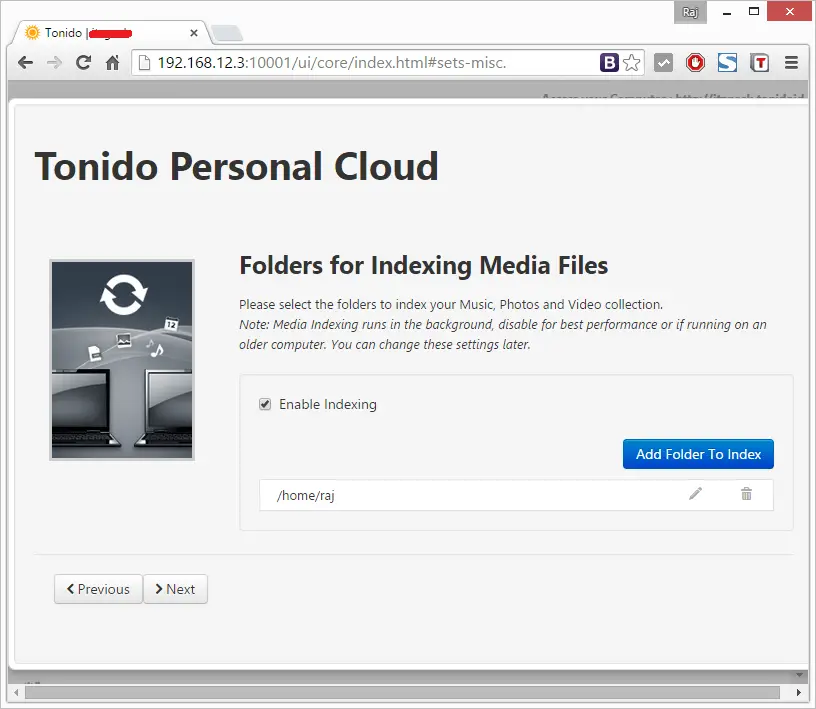Open the Chrome hamburger menu
This screenshot has width=816, height=709.
[x=792, y=63]
